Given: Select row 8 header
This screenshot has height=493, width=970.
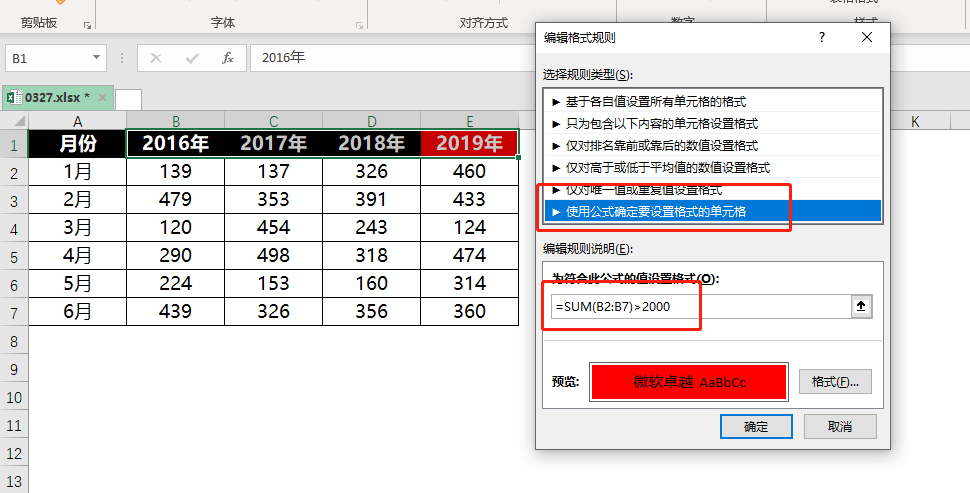Looking at the screenshot, I should tap(14, 341).
